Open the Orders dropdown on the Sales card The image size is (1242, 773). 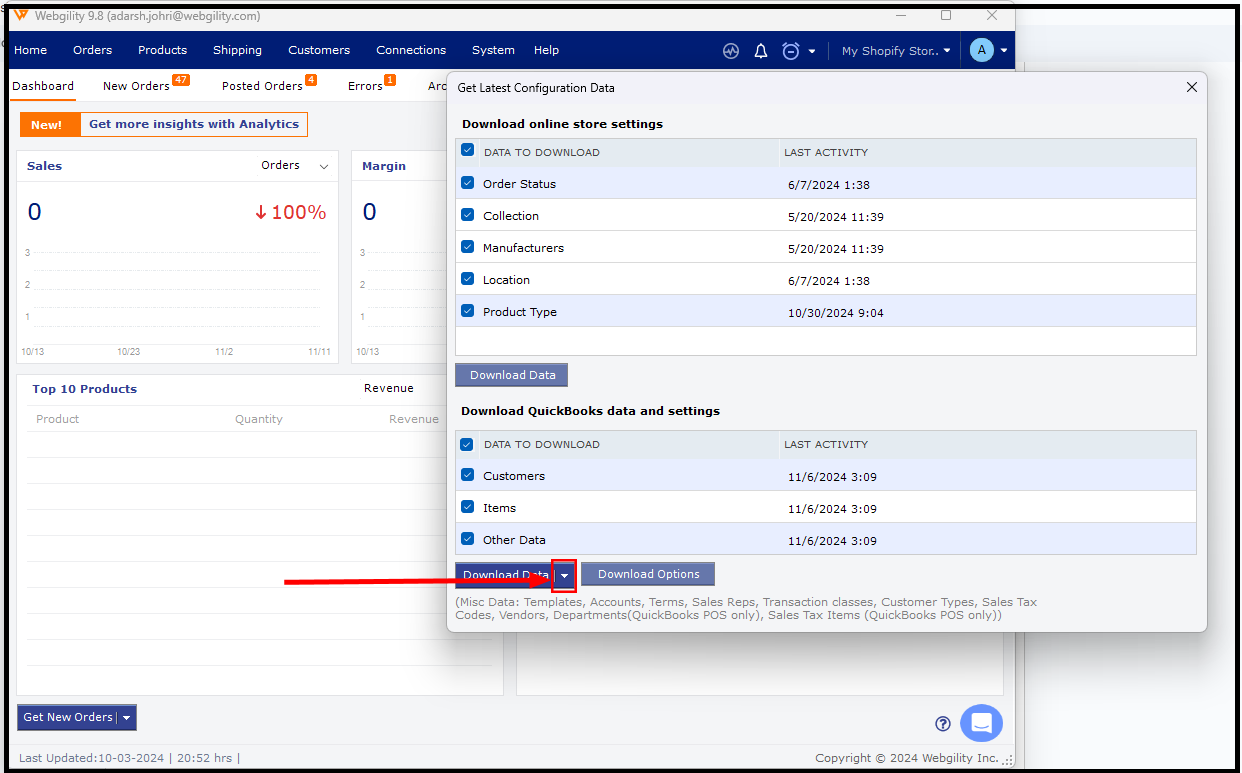tap(295, 166)
